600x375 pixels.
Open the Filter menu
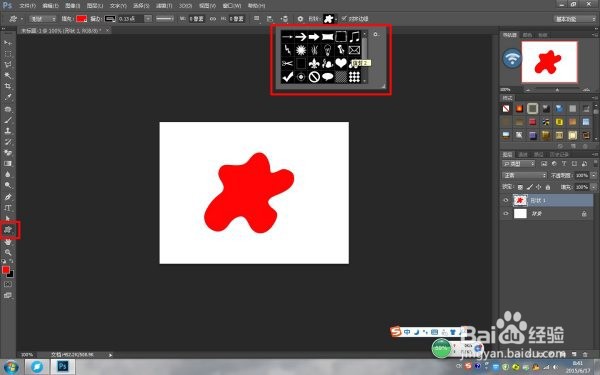click(164, 6)
